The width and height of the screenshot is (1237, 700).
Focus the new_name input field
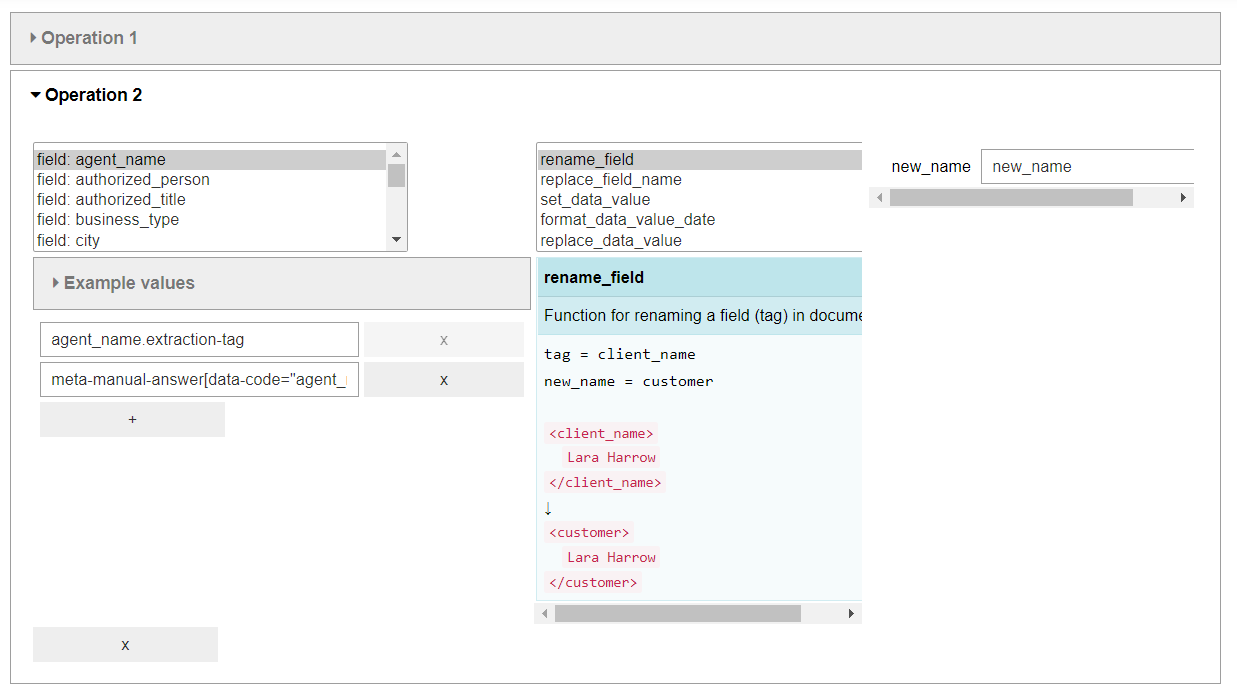pos(1087,167)
